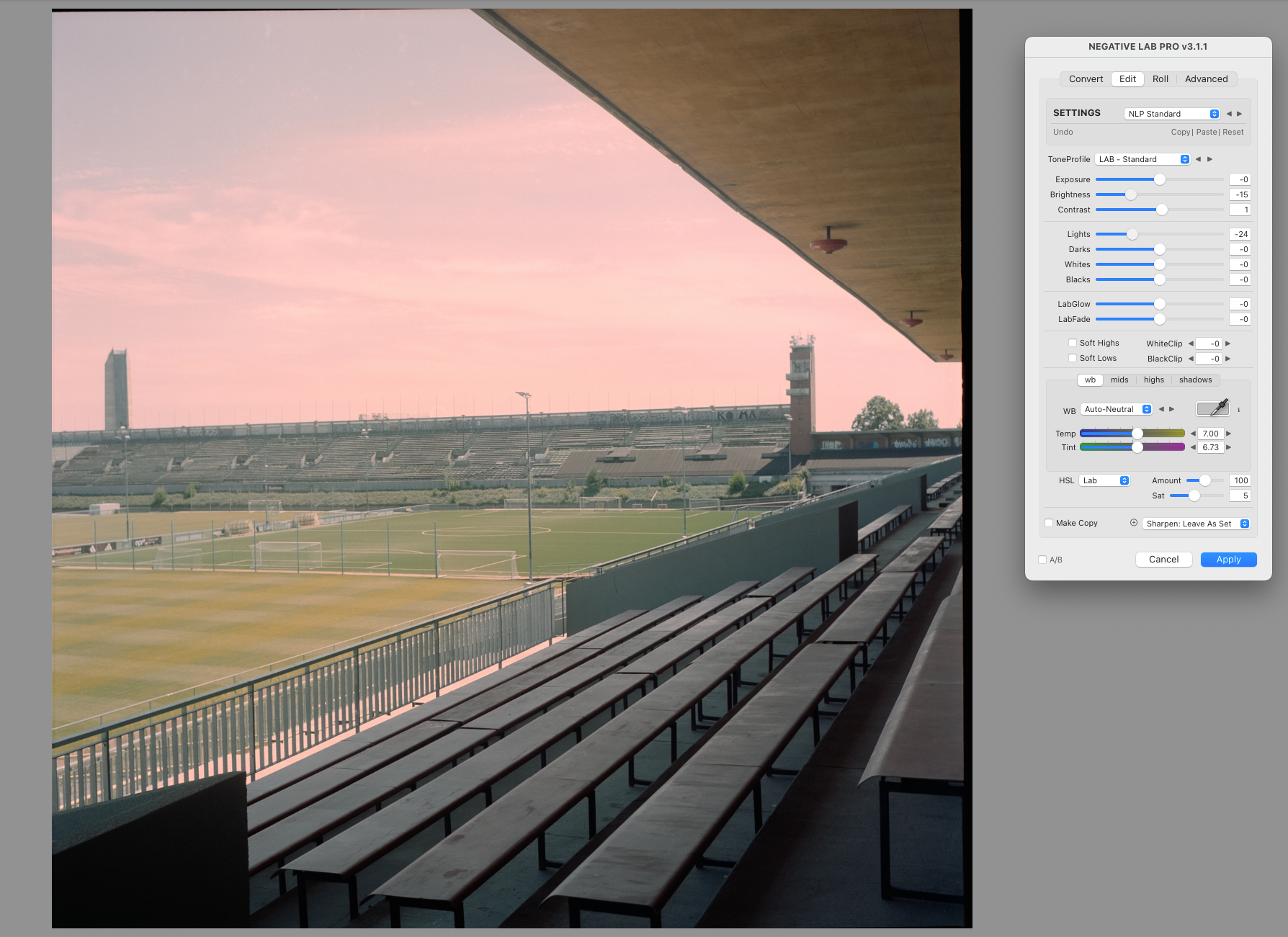
Task: Tick the Make Copy checkbox
Action: point(1049,523)
